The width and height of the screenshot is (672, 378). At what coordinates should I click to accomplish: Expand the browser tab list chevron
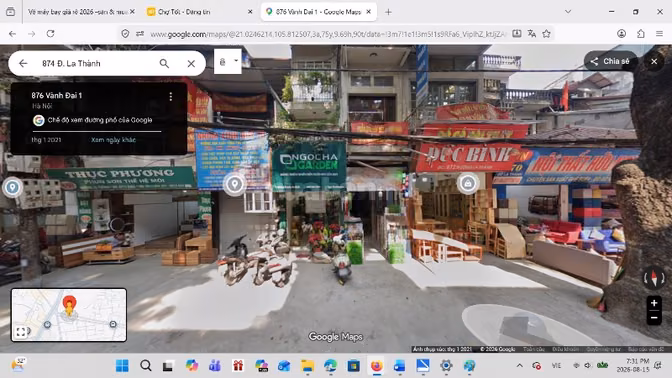point(568,12)
